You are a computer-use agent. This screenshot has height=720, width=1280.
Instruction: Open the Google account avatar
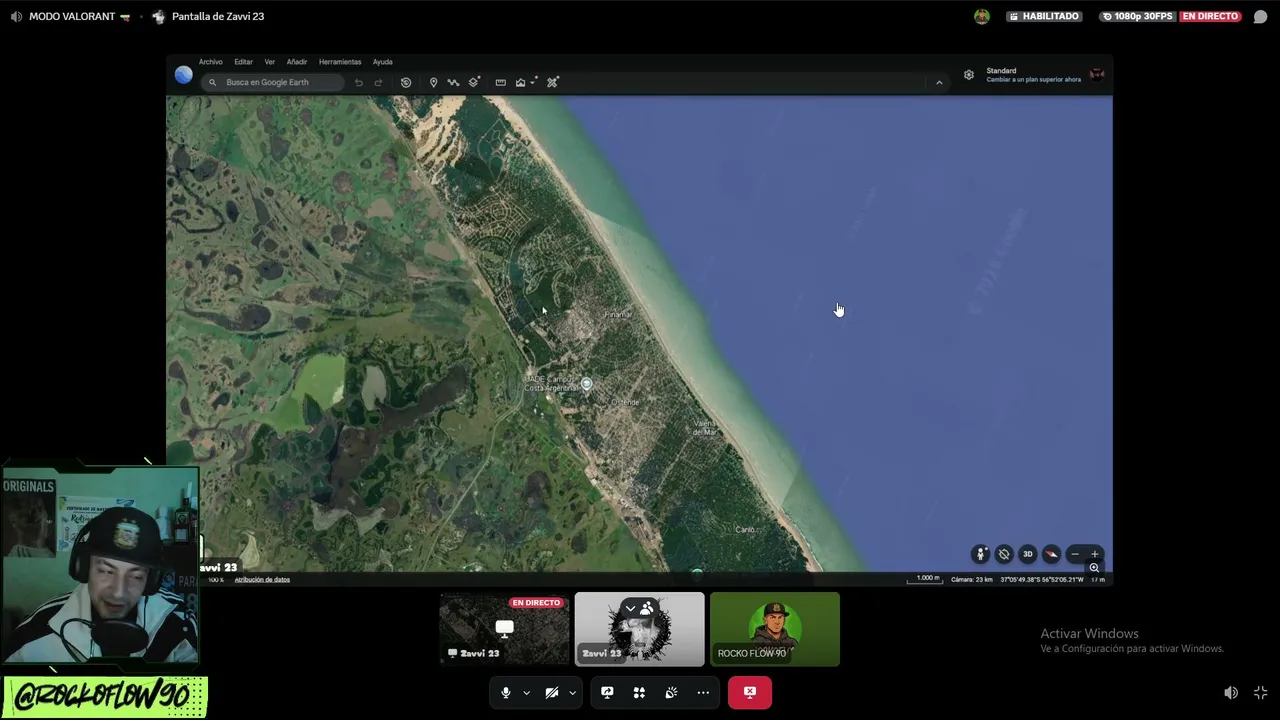[x=1097, y=74]
